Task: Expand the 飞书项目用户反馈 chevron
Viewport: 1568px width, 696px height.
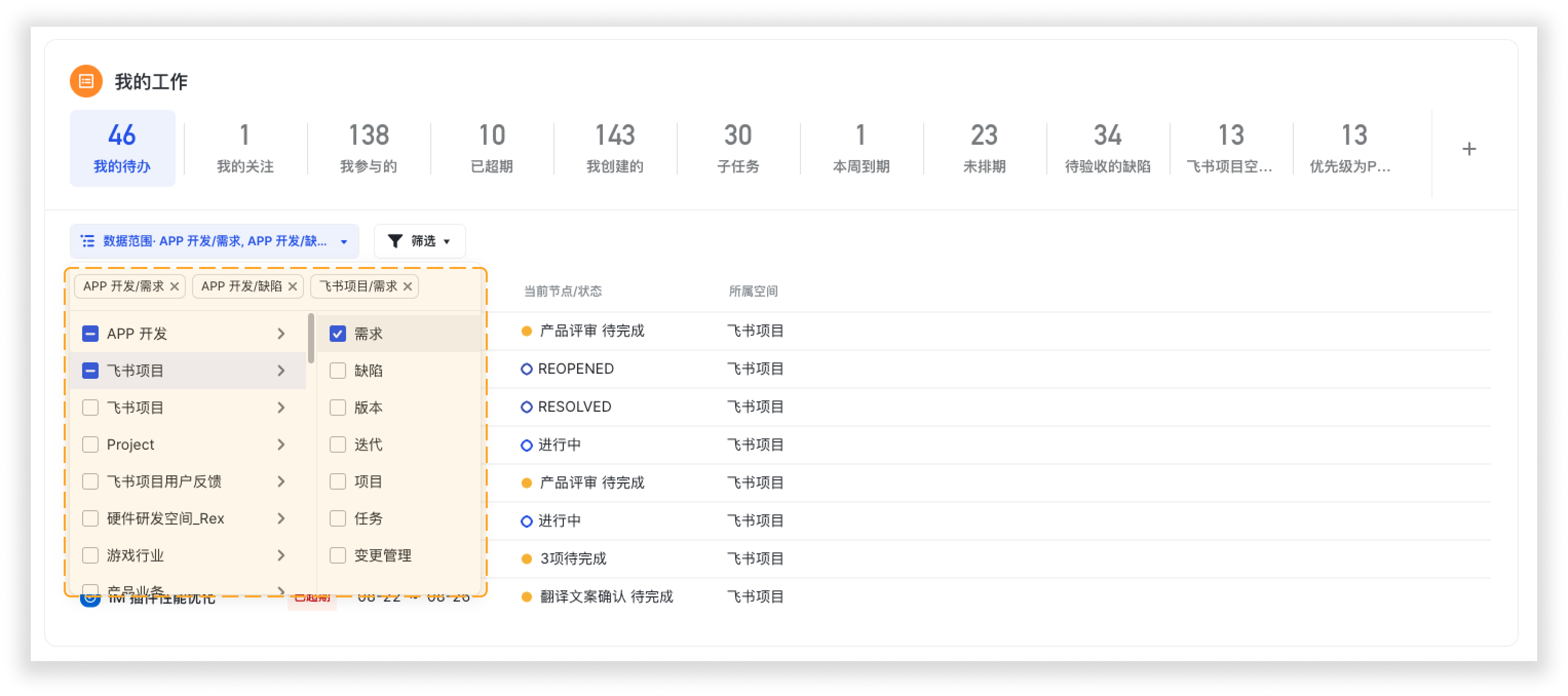Action: [281, 482]
